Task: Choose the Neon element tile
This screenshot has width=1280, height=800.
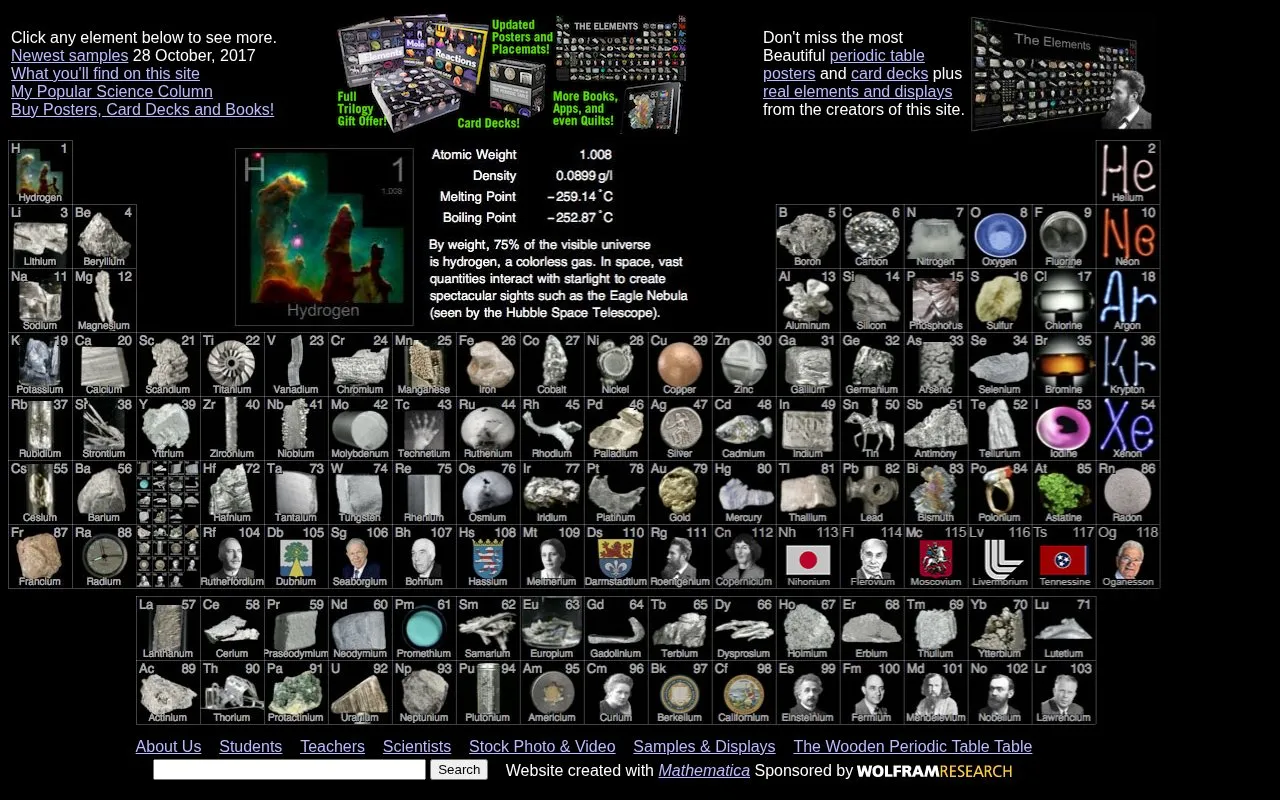Action: [x=1128, y=237]
